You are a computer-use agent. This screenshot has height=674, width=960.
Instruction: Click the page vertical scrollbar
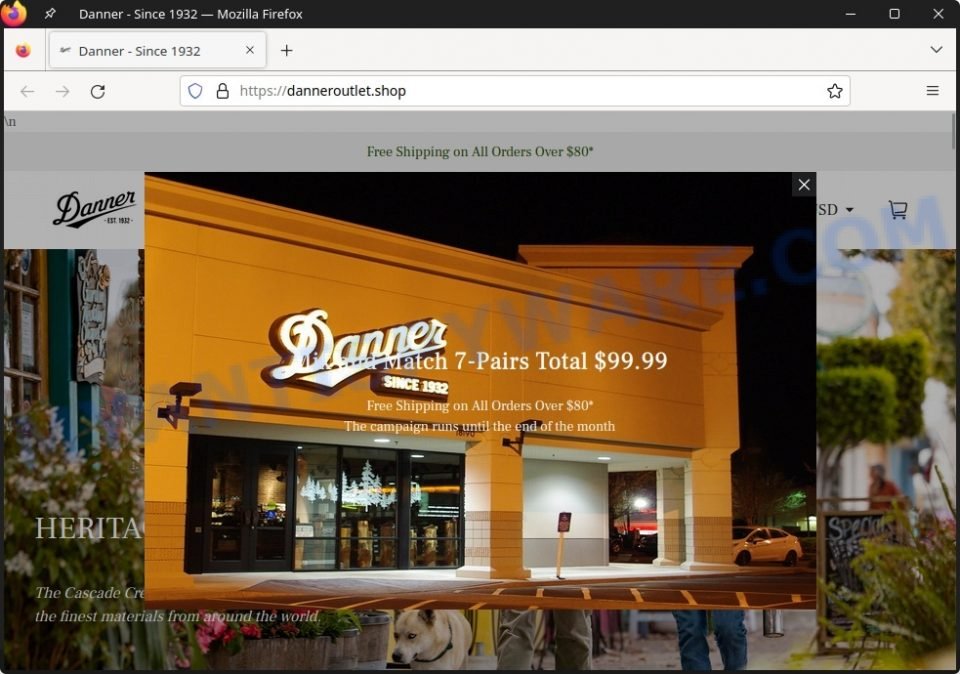point(954,130)
